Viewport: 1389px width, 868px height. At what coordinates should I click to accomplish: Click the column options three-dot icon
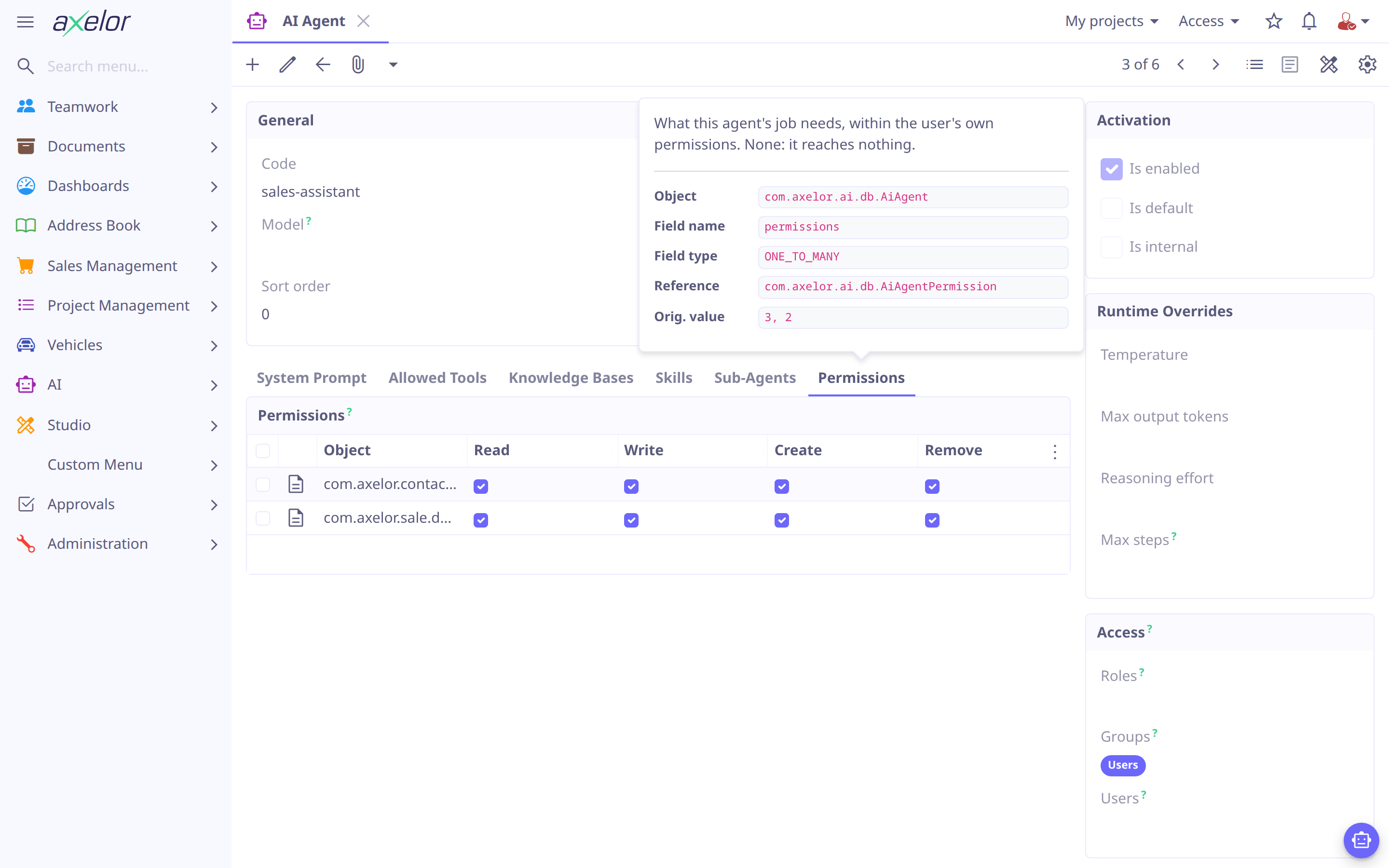(1055, 451)
